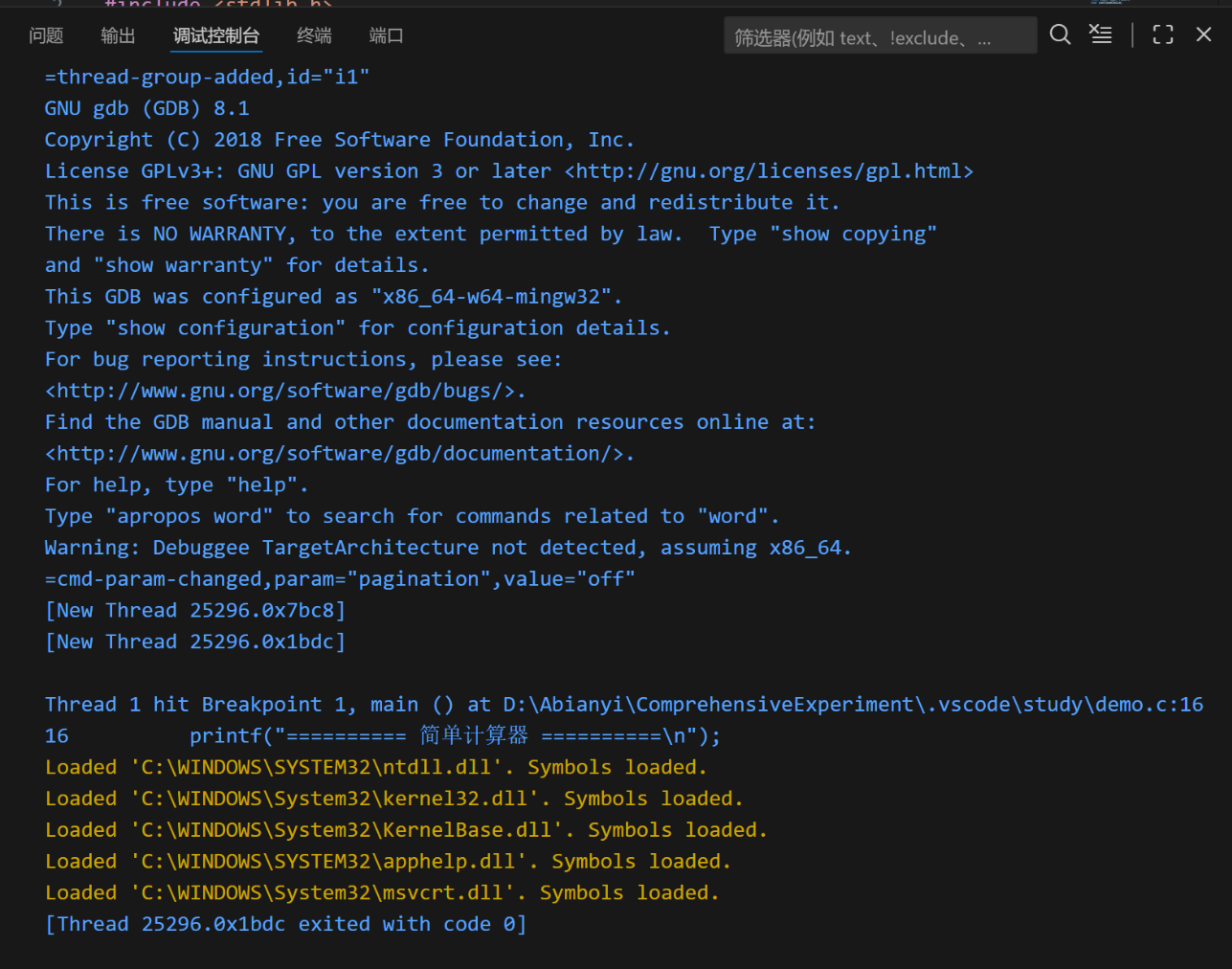Click the 'Loaded KernelBase.dll' line
This screenshot has height=969, width=1232.
(x=406, y=831)
